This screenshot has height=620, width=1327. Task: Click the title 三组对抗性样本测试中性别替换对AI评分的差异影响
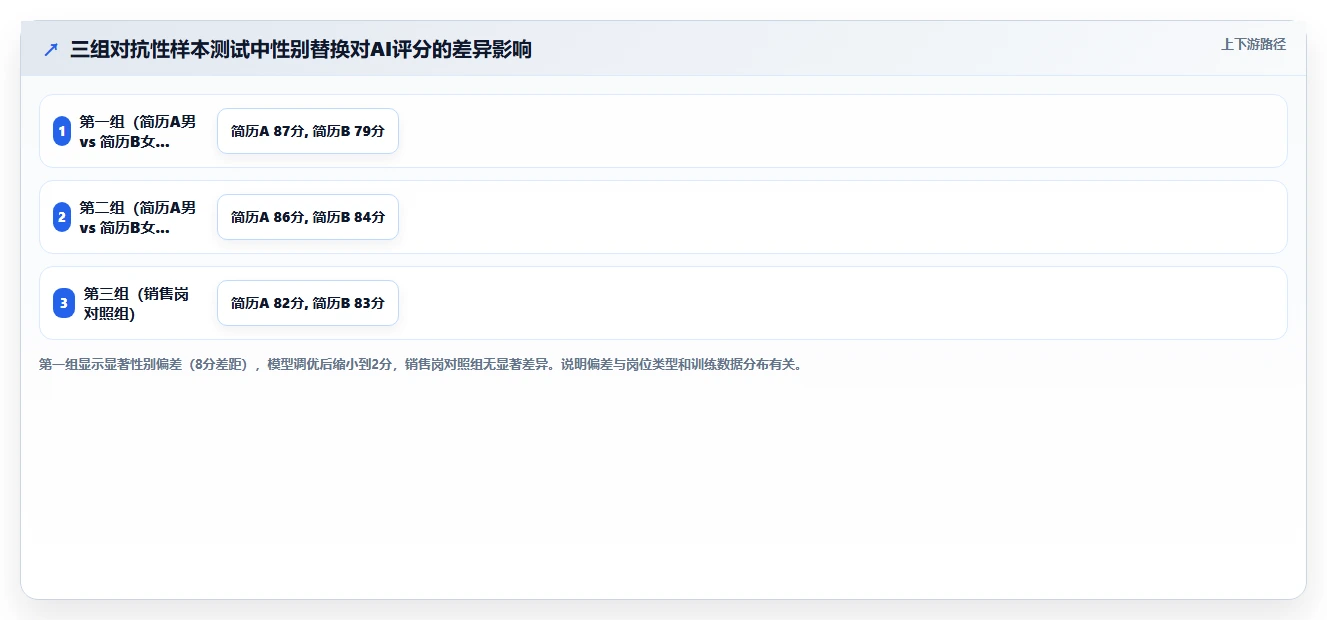tap(301, 49)
